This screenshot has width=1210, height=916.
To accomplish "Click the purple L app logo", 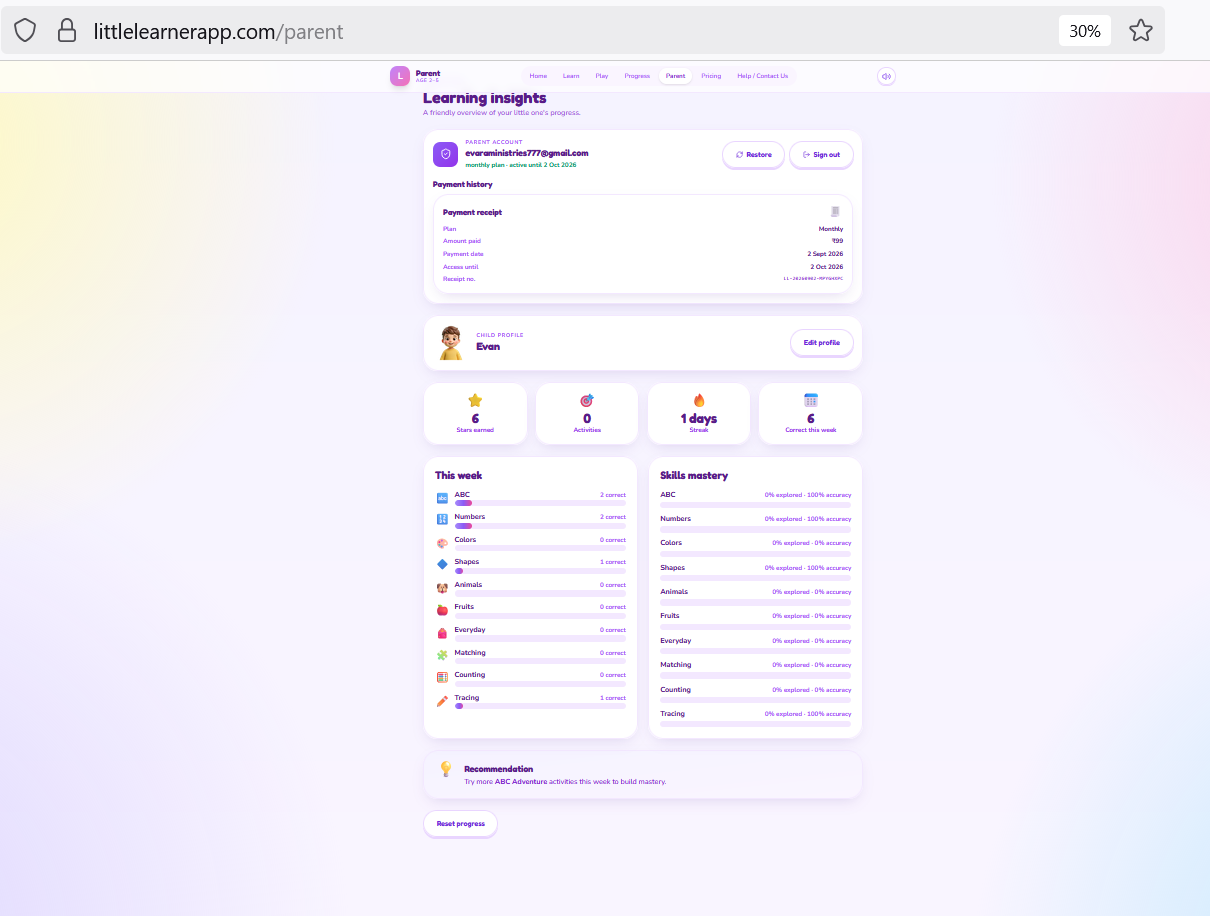I will click(x=400, y=76).
